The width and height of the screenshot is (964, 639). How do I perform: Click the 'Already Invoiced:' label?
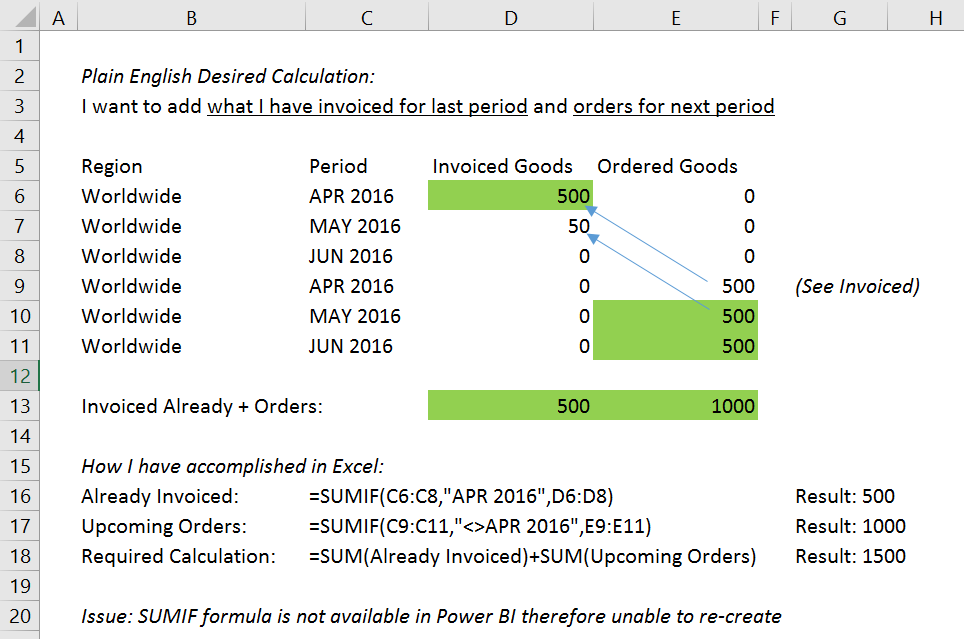160,496
